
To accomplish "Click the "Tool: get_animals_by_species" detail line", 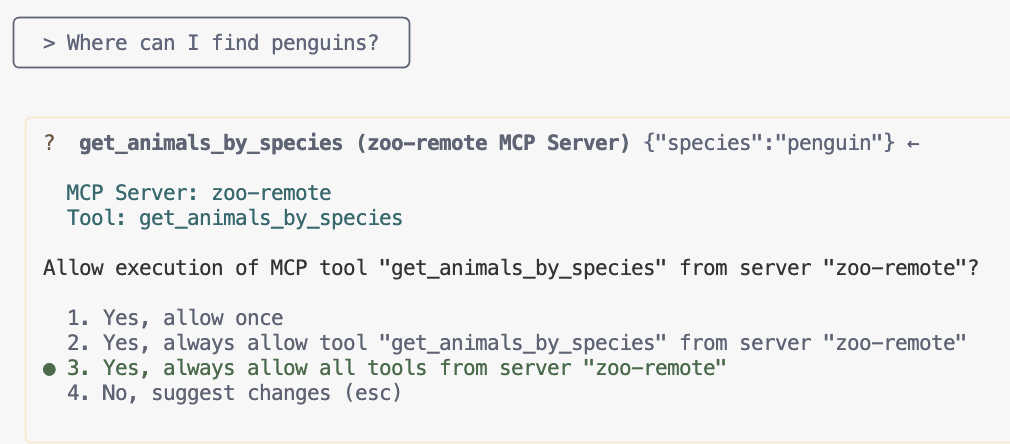I will (234, 216).
